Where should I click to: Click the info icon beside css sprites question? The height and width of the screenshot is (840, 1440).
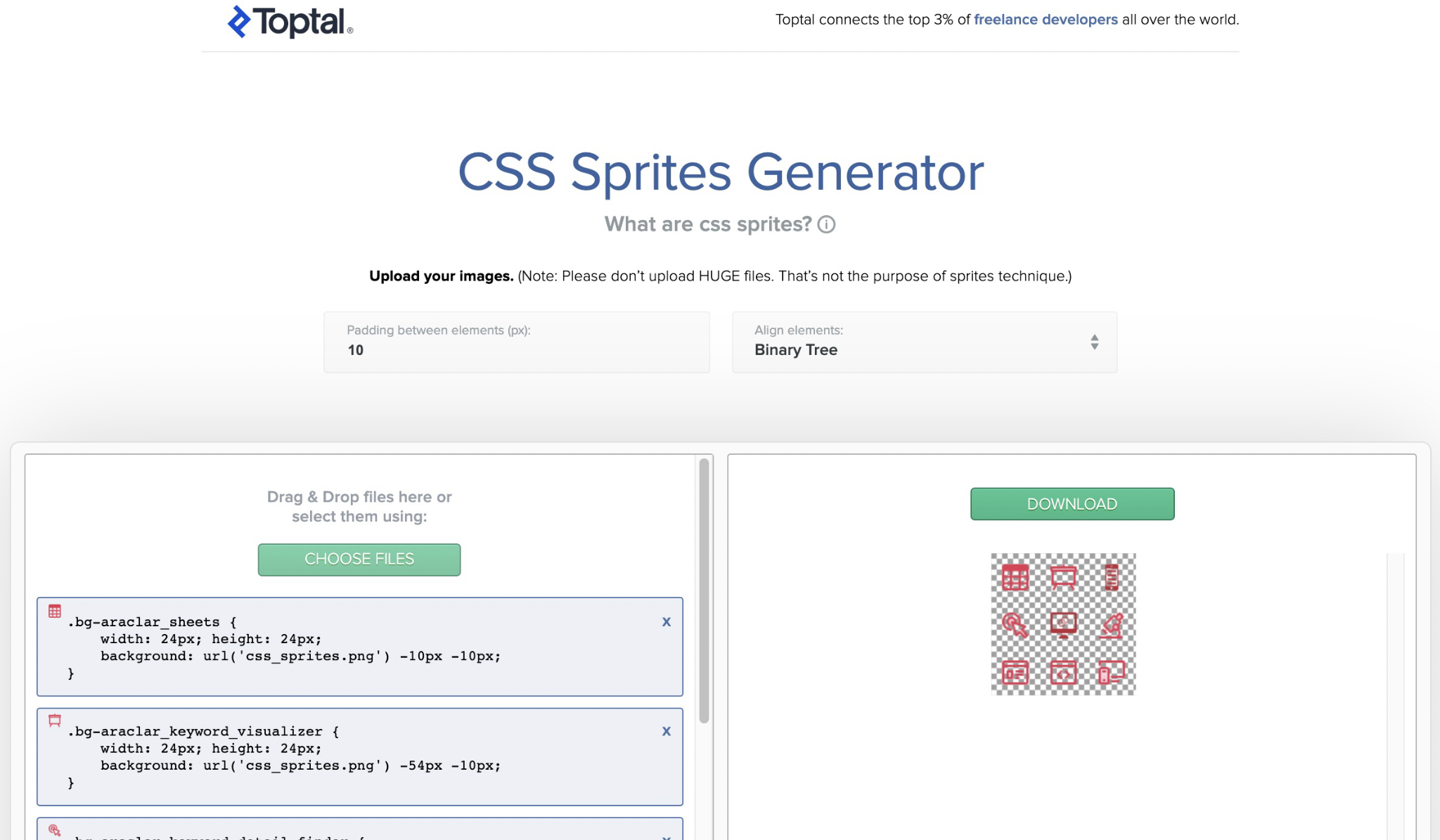point(826,224)
